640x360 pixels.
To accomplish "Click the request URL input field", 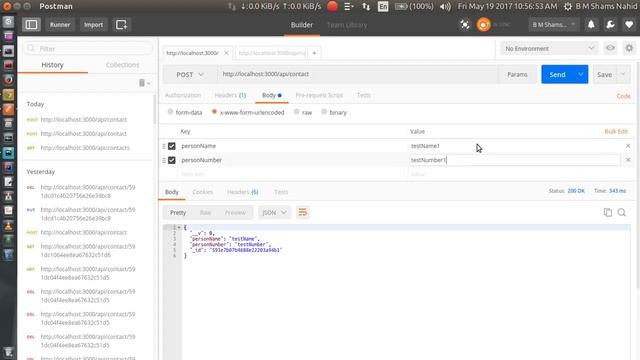I will [358, 74].
